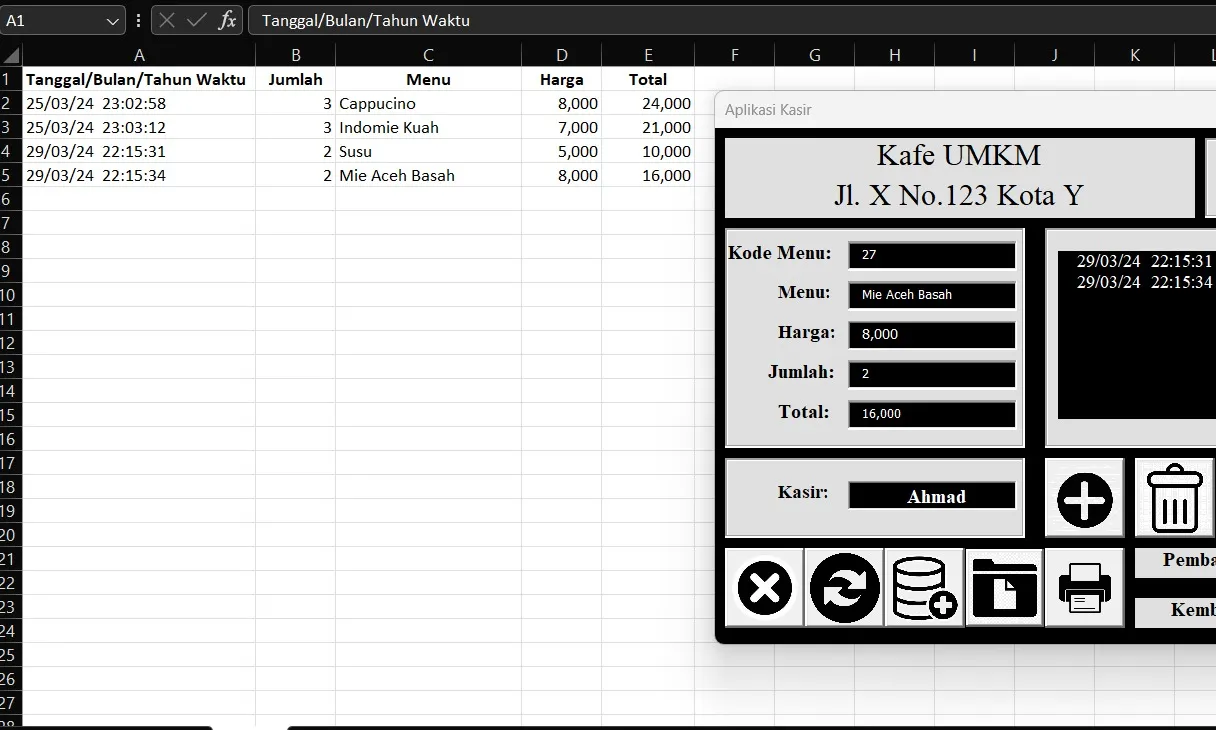The image size is (1216, 730).
Task: Click the Kode Menu input field showing 27
Action: (x=931, y=255)
